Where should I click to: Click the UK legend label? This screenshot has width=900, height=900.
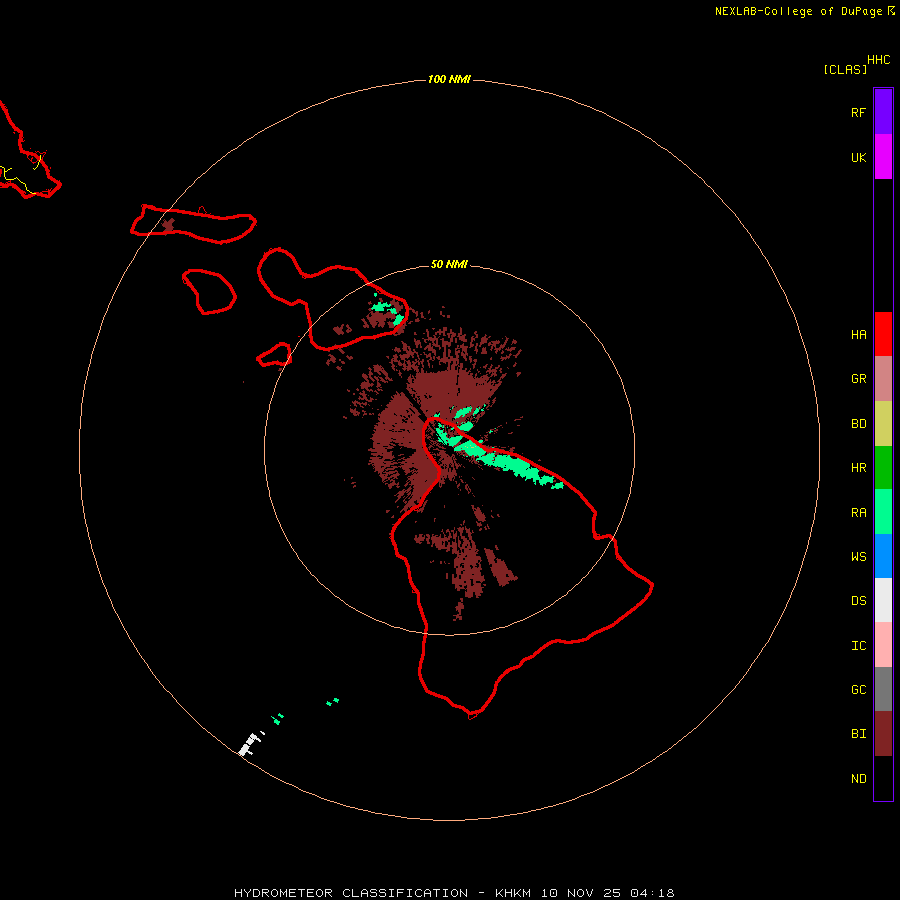coord(858,158)
